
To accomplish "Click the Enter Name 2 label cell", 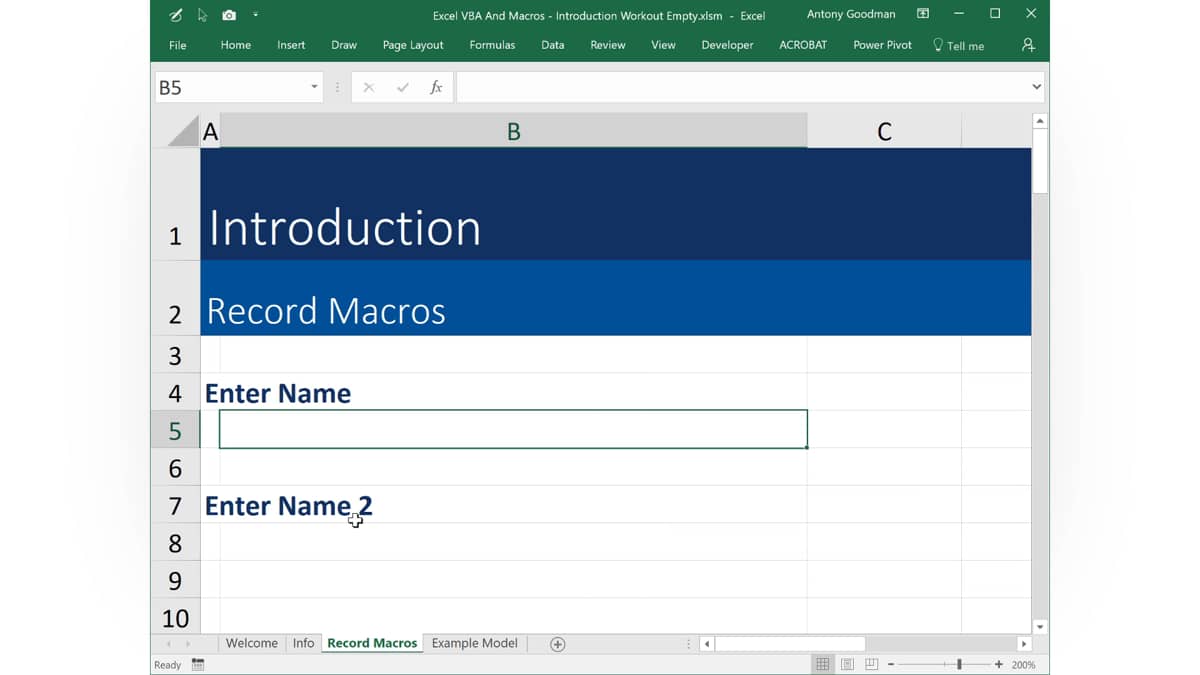I will (288, 505).
